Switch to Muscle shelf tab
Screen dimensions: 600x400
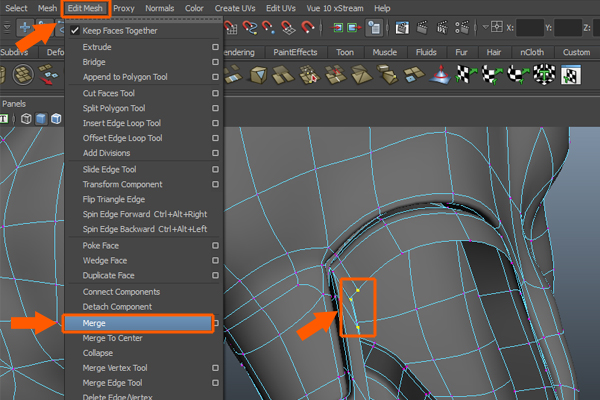(x=385, y=52)
